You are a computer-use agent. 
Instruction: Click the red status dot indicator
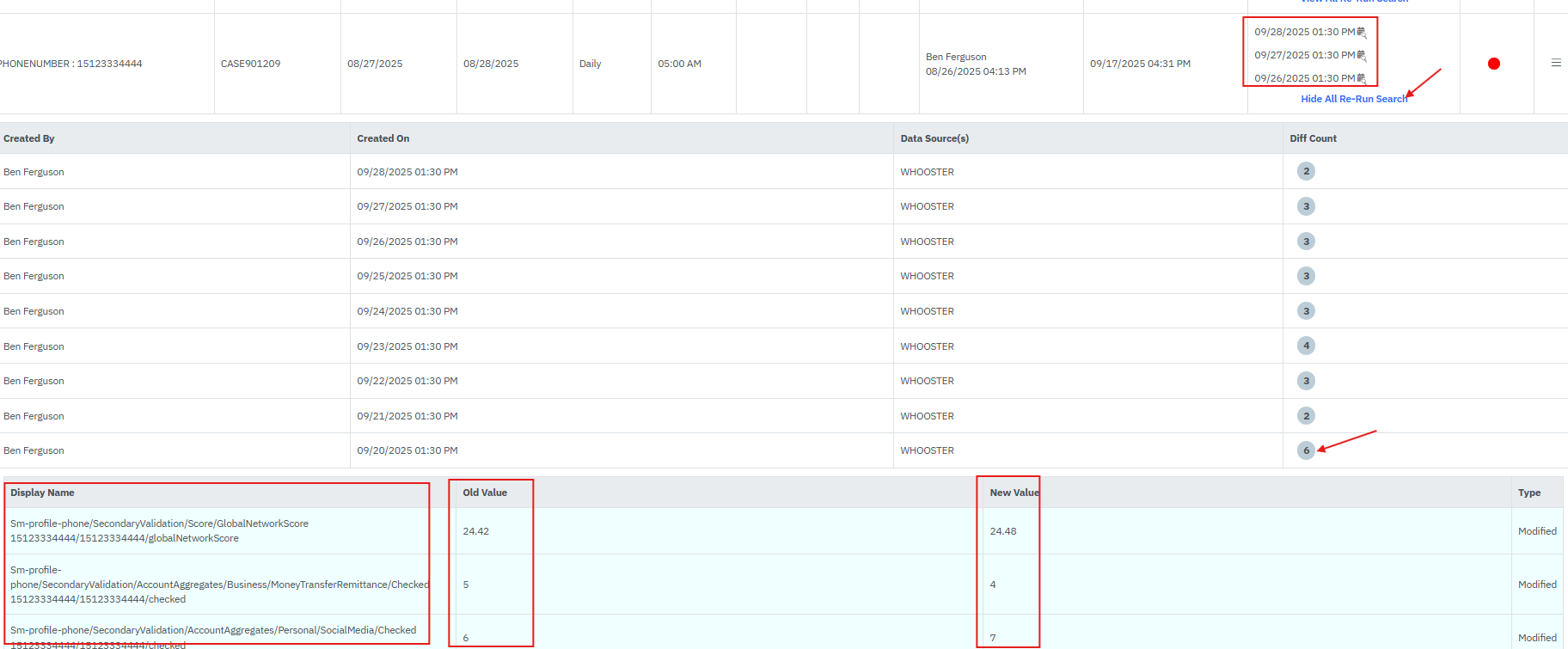(1494, 64)
